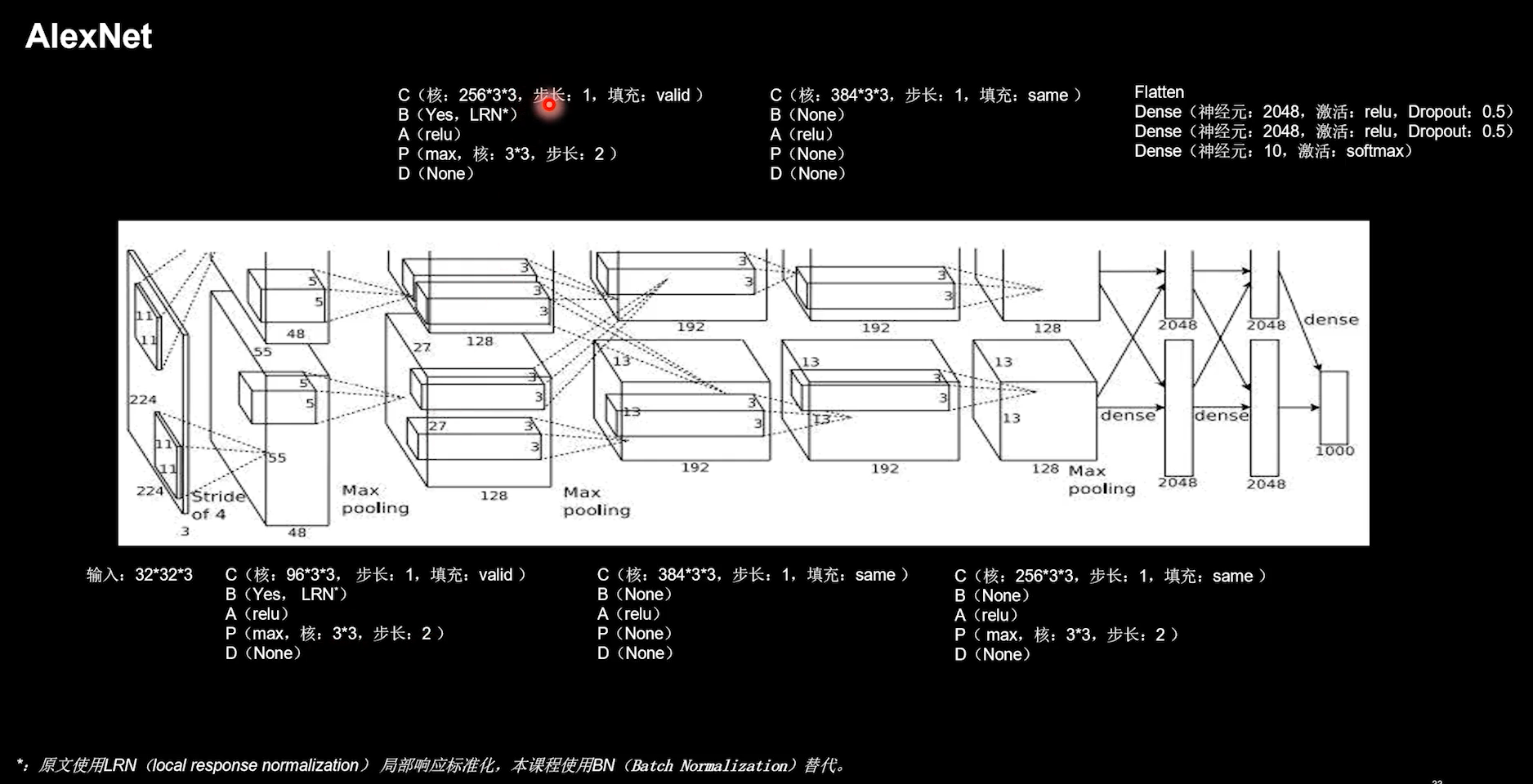The height and width of the screenshot is (784, 1533).
Task: Click 'B(Yes, LRN*)' under the 96*3*3 line
Action: click(286, 595)
